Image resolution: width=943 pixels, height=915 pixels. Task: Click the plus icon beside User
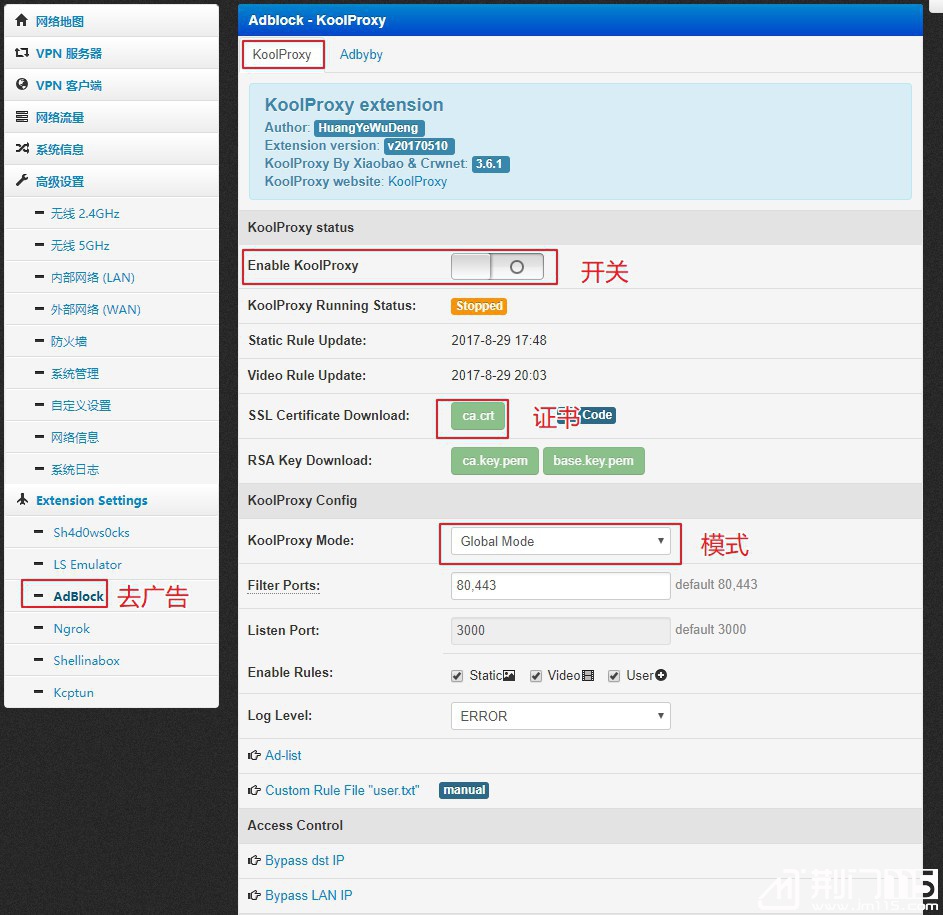point(661,675)
